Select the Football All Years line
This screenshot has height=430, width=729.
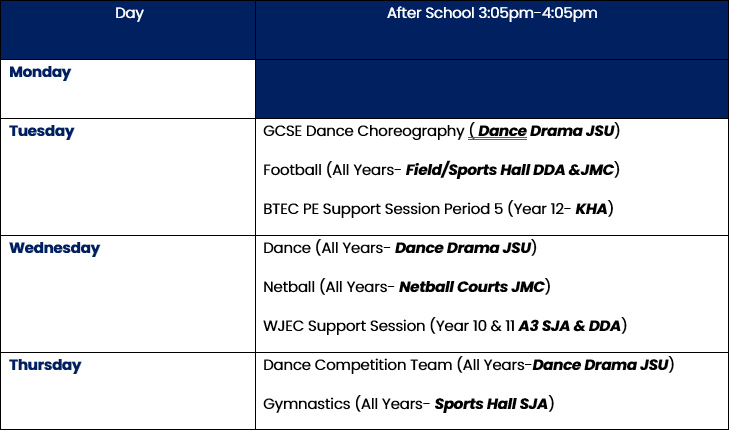[x=441, y=170]
